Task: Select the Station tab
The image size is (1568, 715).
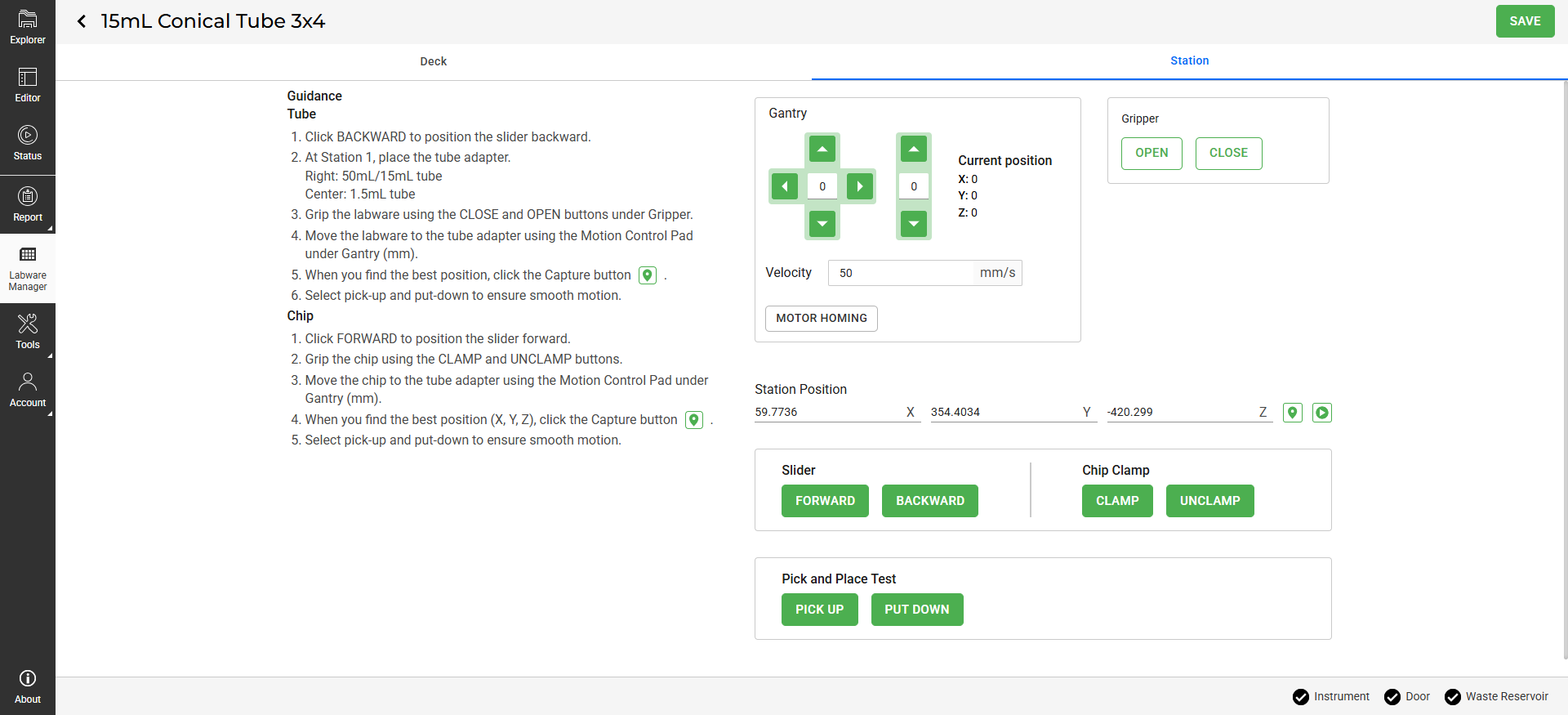Action: [1189, 61]
